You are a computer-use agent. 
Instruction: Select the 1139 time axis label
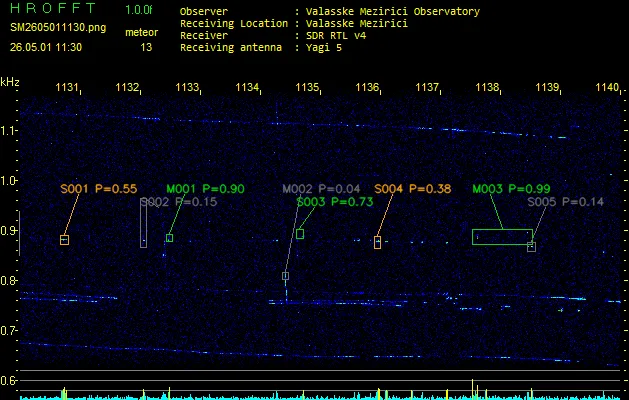pyautogui.click(x=547, y=87)
